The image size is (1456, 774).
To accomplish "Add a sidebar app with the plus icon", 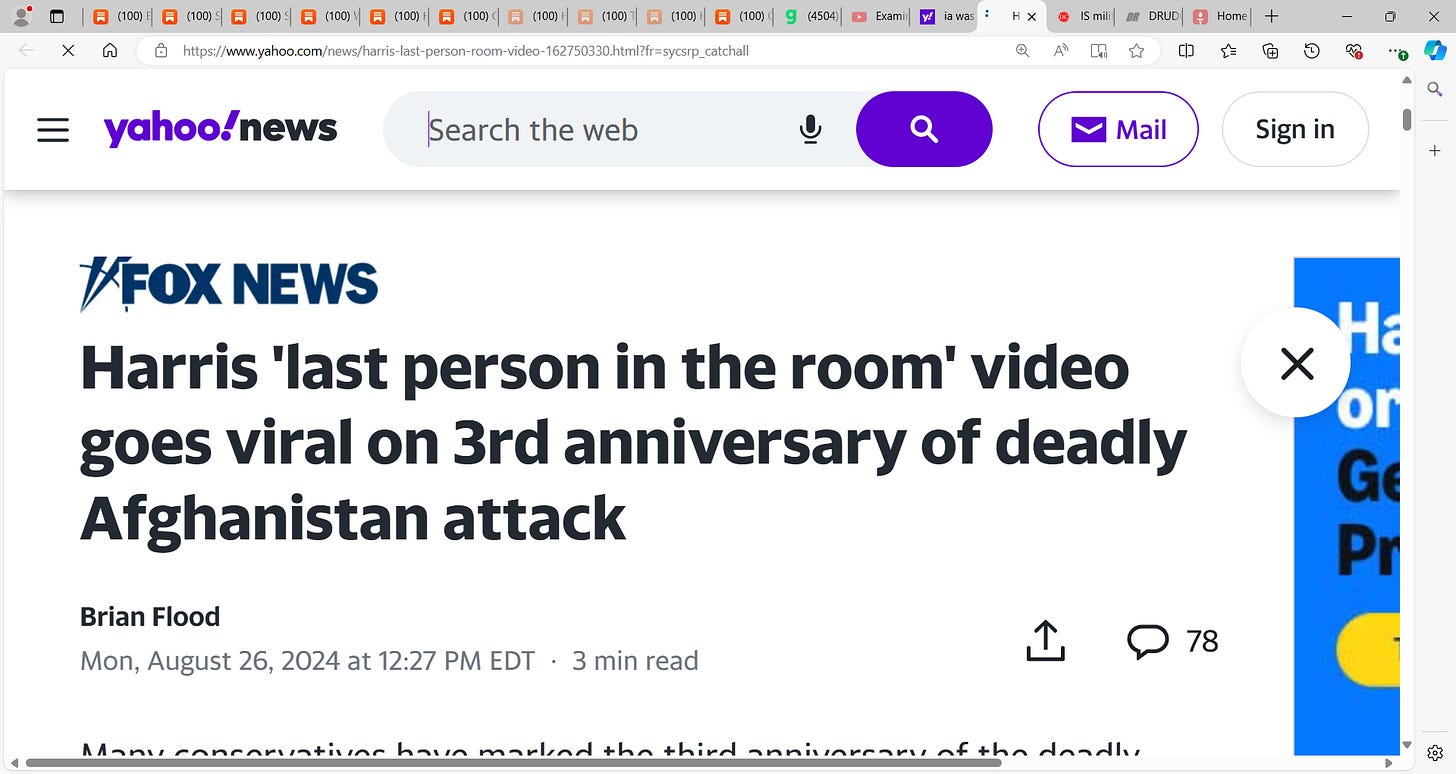I will [x=1435, y=151].
